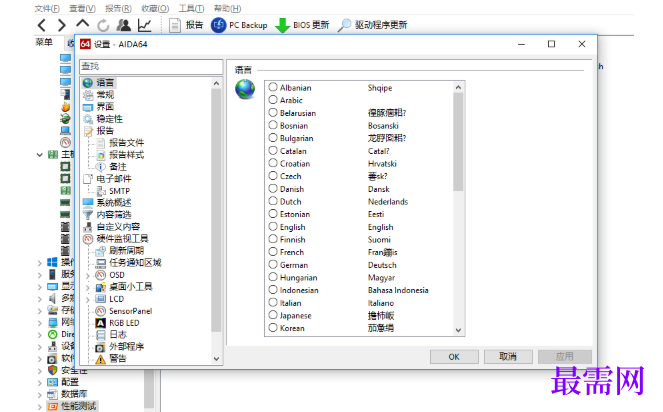Select 刷新周期 in the settings tree

120,250
